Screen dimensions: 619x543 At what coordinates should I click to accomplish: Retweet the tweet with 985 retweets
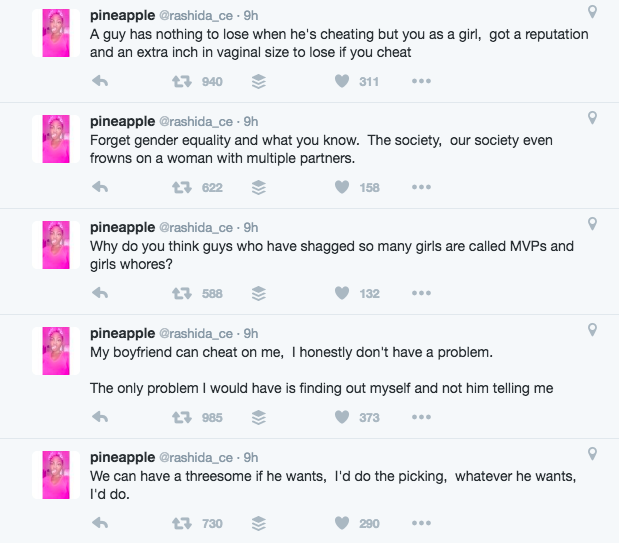point(182,417)
